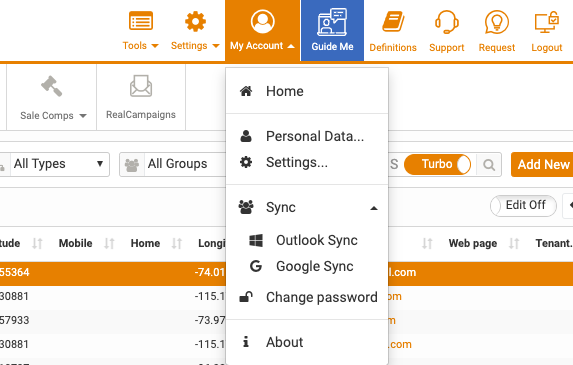Expand the Tools dropdown caret
This screenshot has height=365, width=573.
tap(155, 46)
